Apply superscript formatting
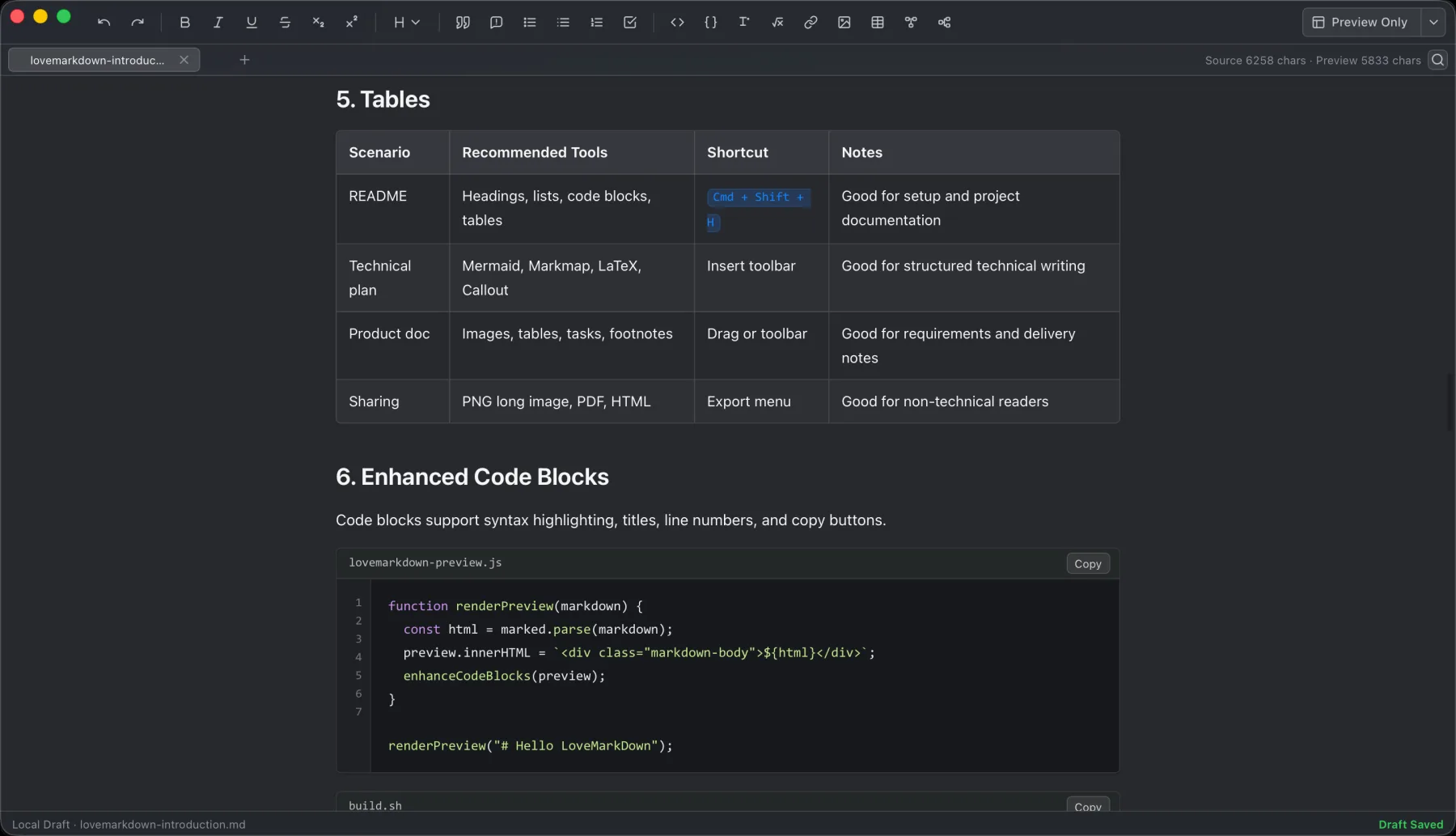Image resolution: width=1456 pixels, height=836 pixels. click(x=352, y=22)
